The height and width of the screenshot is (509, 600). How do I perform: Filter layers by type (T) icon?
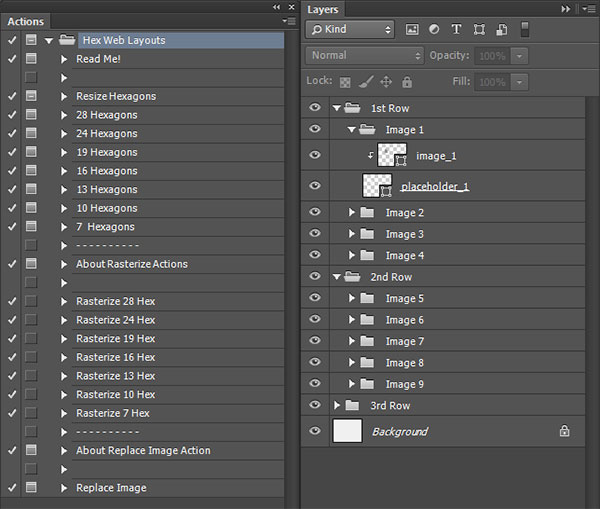coord(456,29)
